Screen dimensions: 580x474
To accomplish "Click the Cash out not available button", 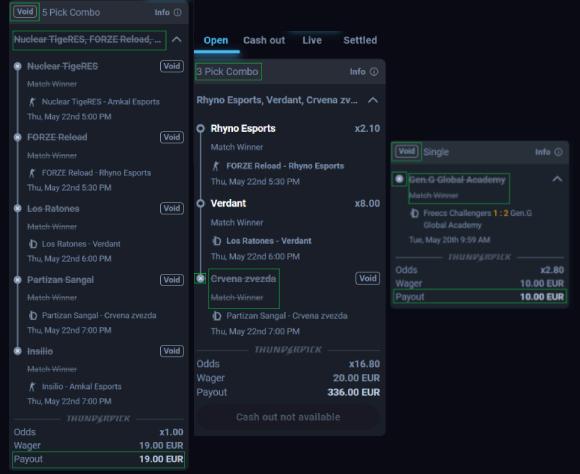I will tap(288, 417).
